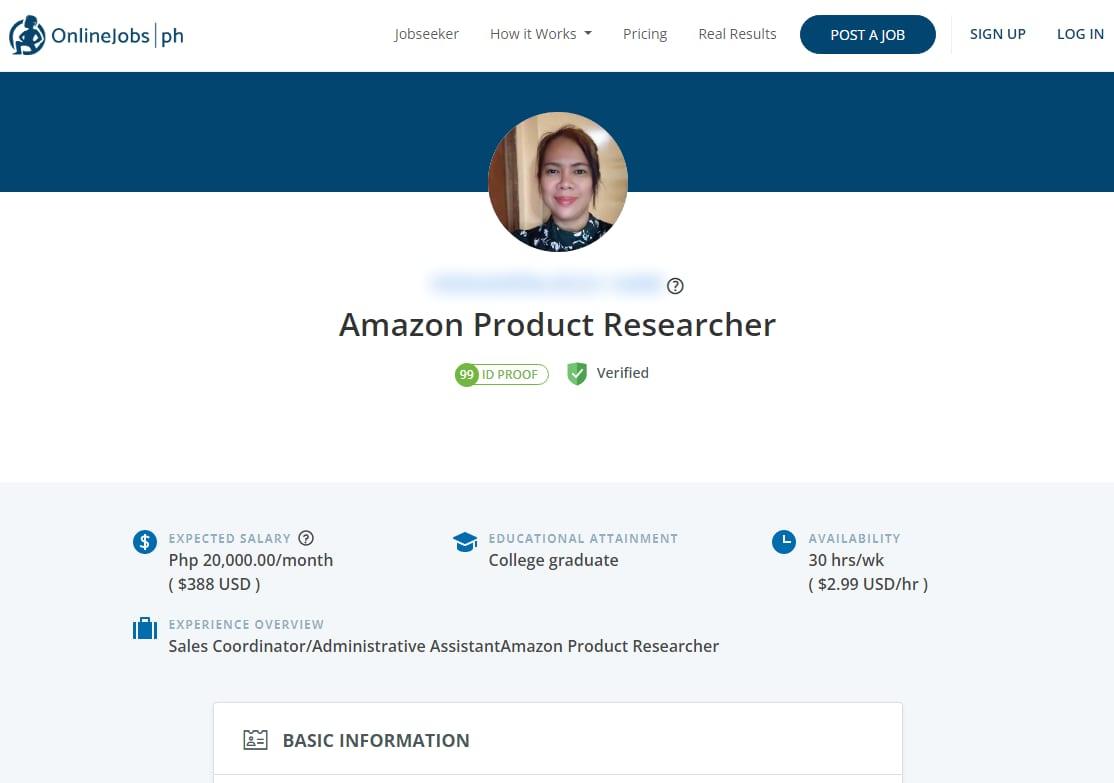Expand the How it Works dropdown
Screen dimensions: 1114x783
pos(540,34)
